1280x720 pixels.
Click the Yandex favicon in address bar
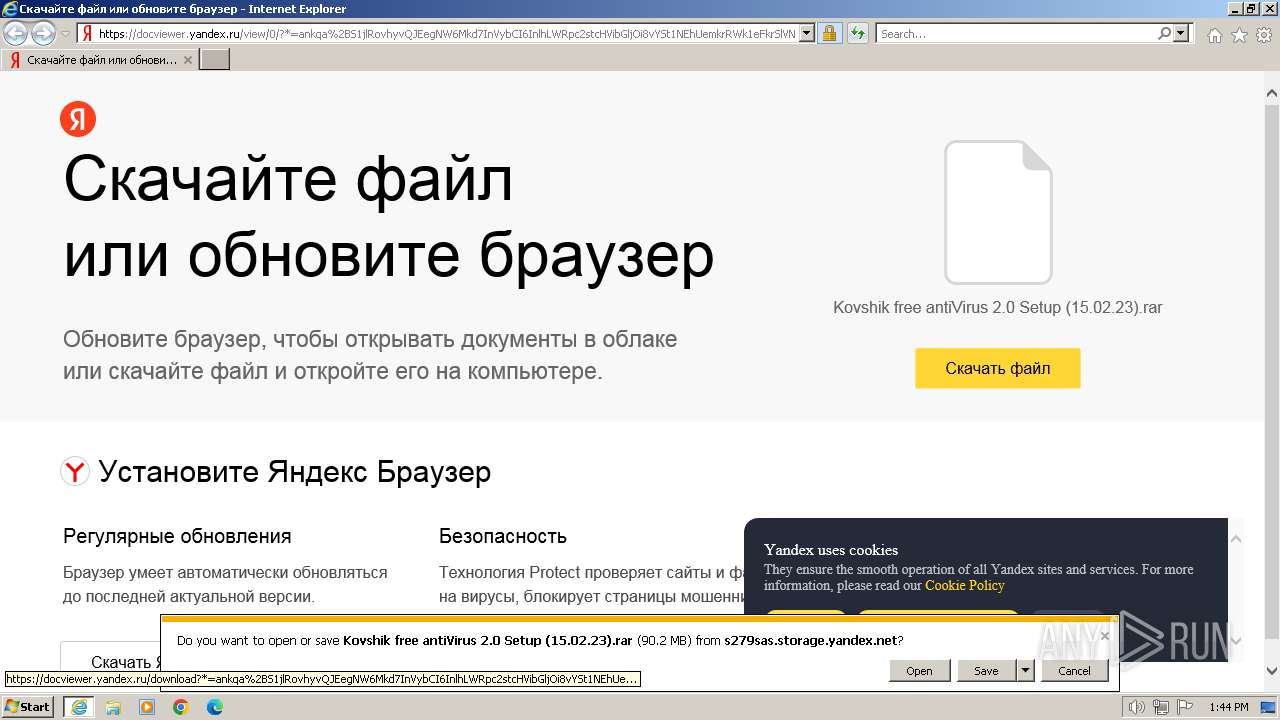point(87,33)
